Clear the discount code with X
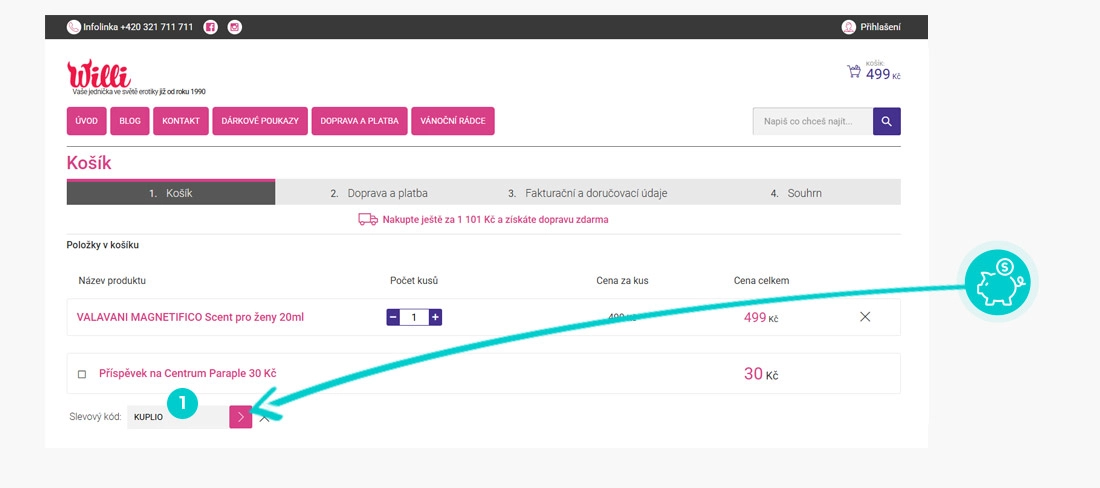The height and width of the screenshot is (488, 1100). (x=264, y=418)
